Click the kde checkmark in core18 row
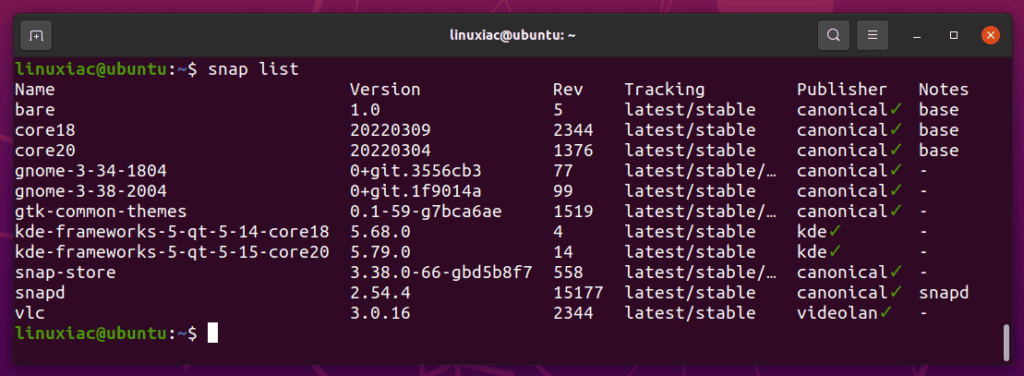The image size is (1024, 376). pos(835,231)
